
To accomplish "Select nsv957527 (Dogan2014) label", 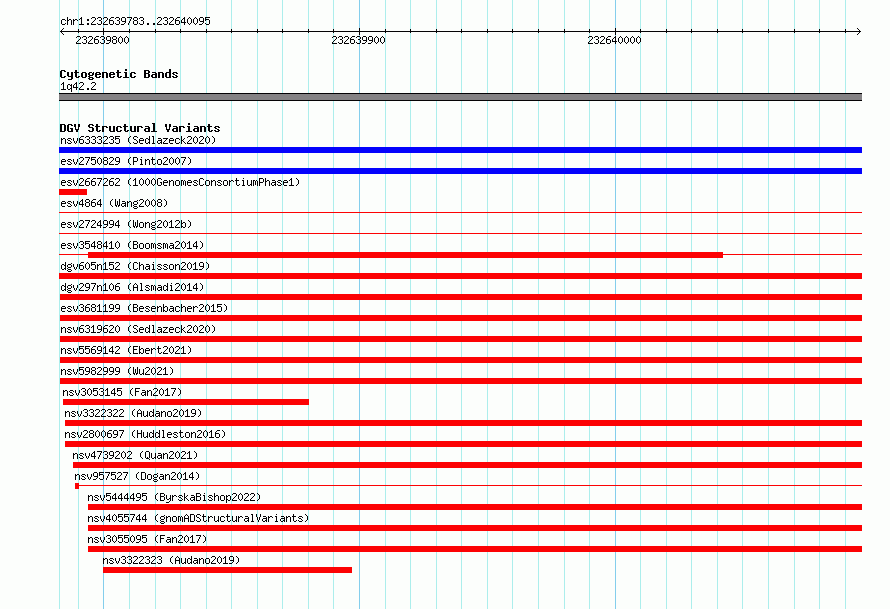I will click(x=137, y=476).
